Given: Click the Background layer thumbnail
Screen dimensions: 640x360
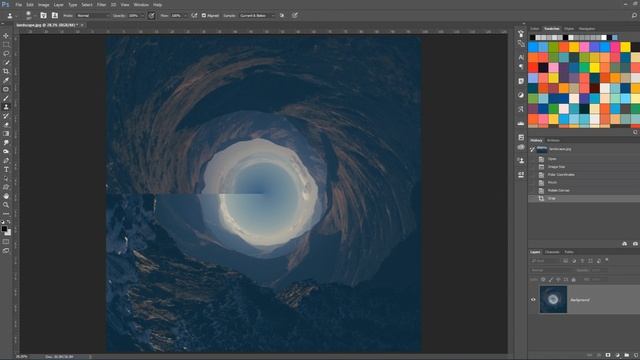Looking at the screenshot, I should 553,299.
